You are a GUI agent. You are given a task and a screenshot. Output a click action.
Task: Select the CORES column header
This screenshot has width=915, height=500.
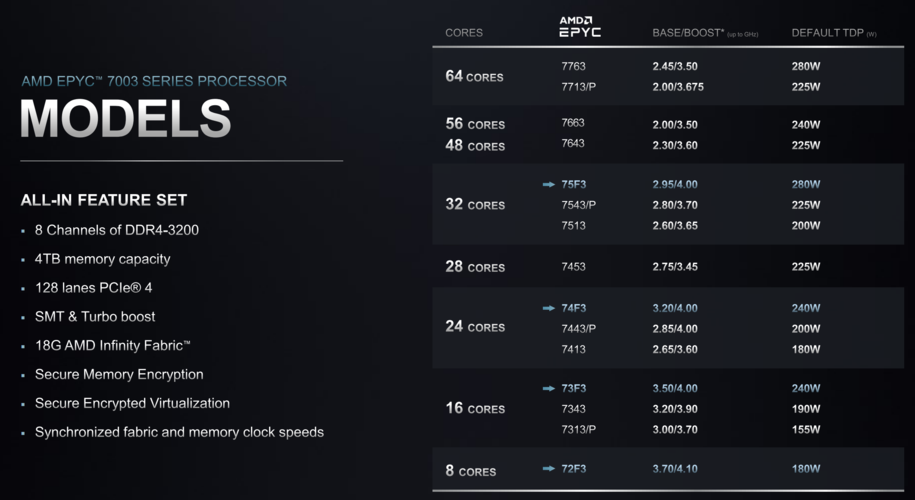464,33
